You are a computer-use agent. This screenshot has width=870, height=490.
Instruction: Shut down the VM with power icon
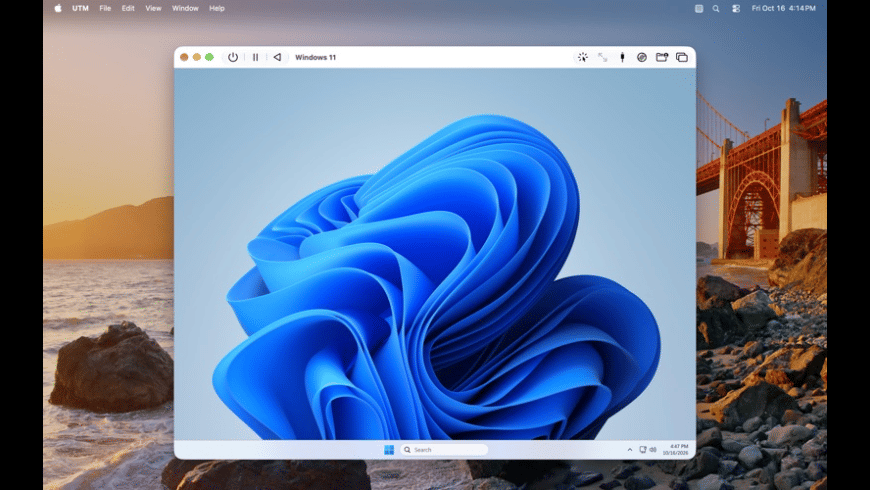[x=233, y=57]
